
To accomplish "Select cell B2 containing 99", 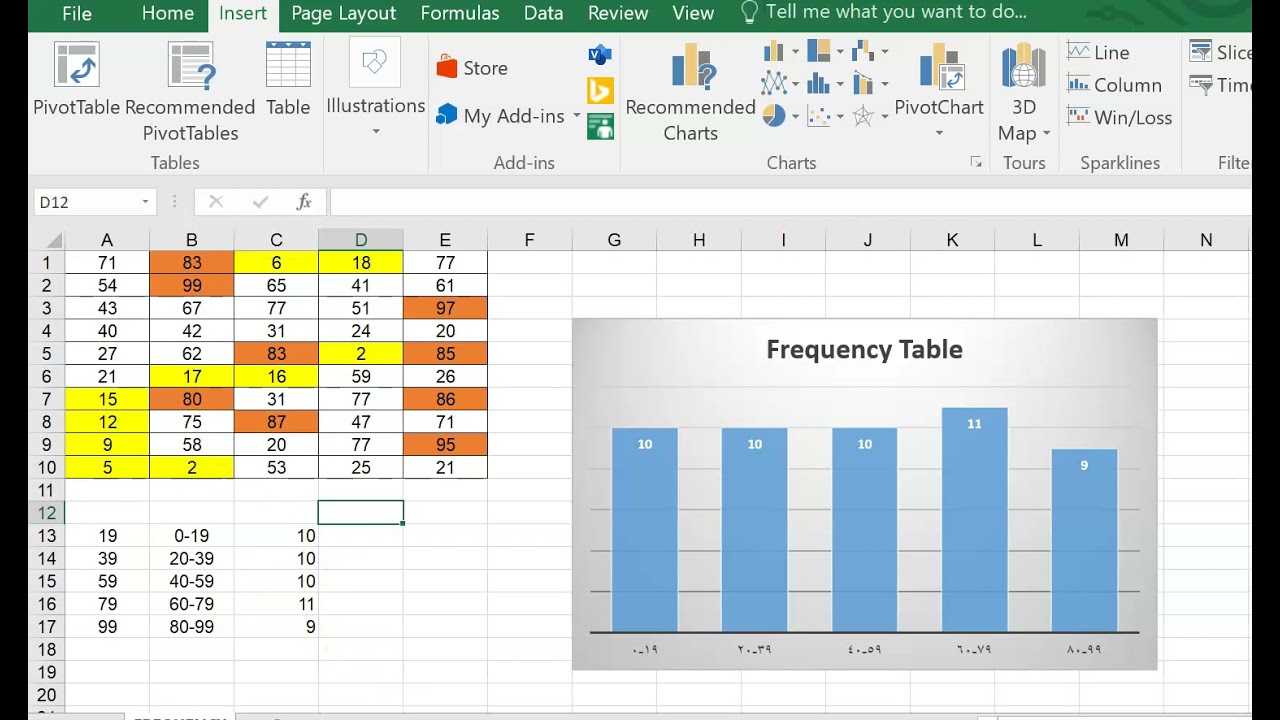I will click(x=192, y=286).
